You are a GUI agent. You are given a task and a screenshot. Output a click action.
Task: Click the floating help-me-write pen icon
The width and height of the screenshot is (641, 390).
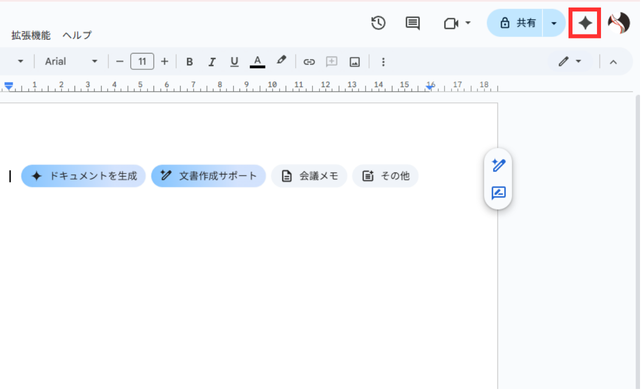point(499,165)
